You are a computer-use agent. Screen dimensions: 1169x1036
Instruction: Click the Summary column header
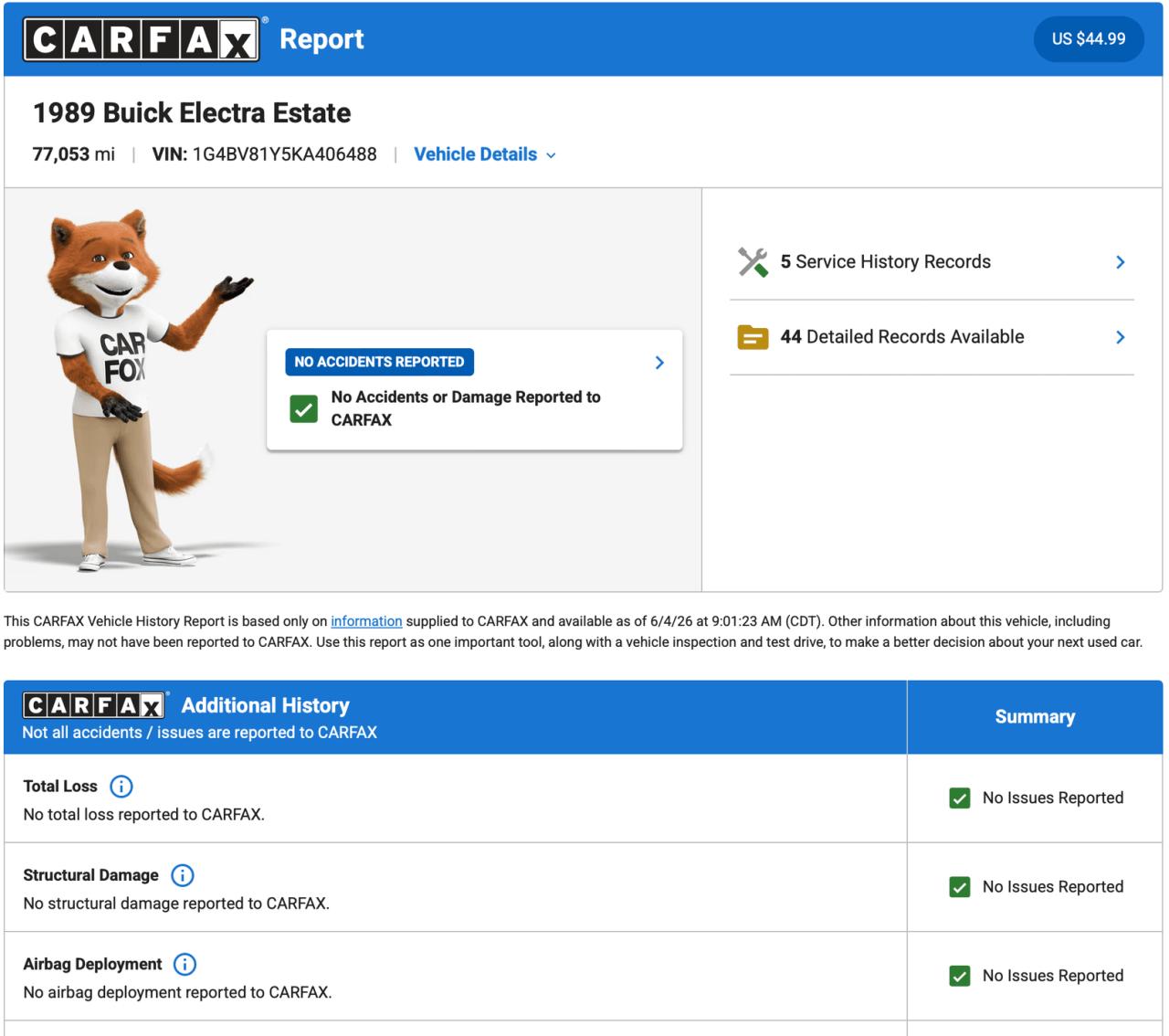coord(1035,717)
